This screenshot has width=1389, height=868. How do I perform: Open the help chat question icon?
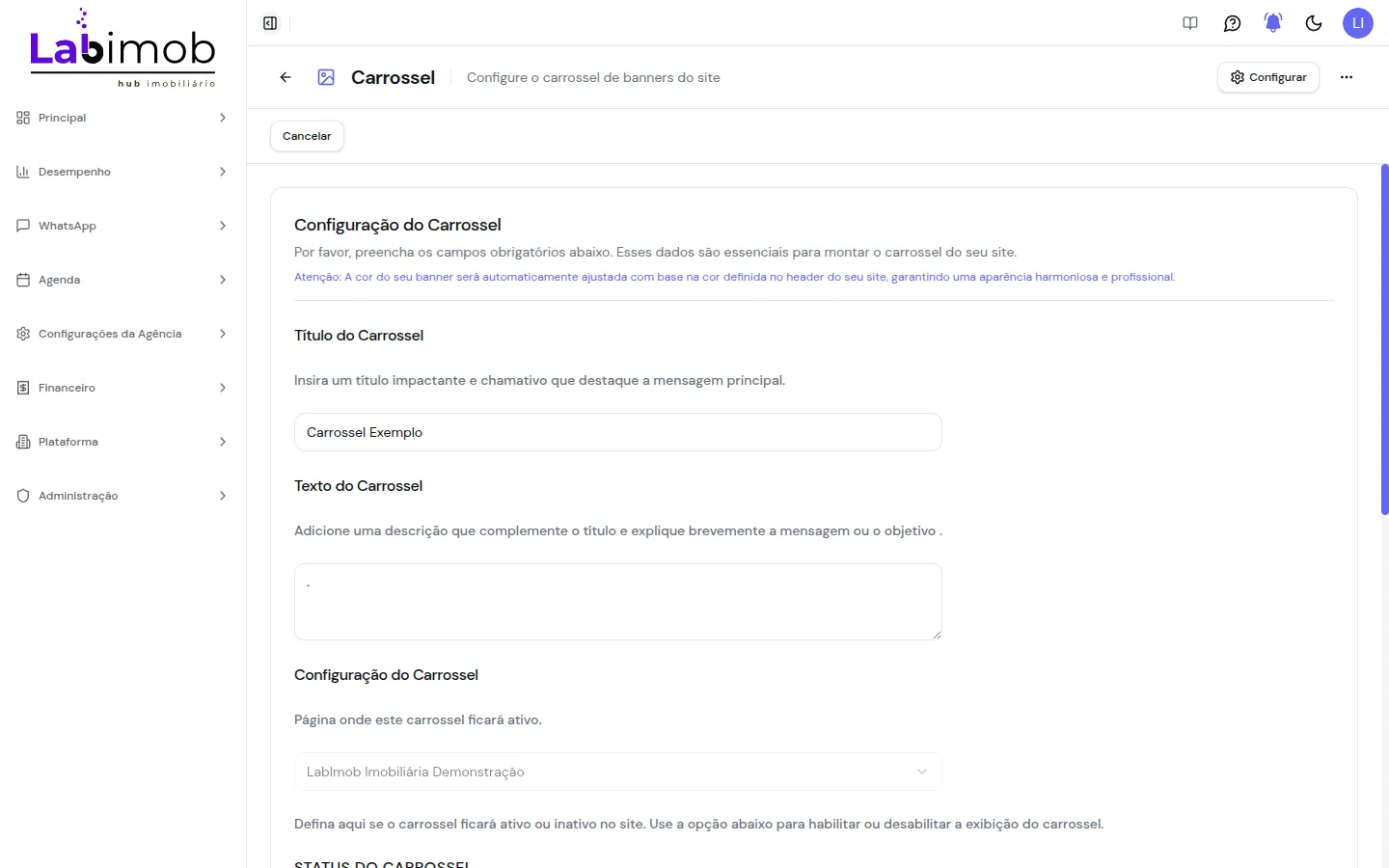(x=1232, y=23)
